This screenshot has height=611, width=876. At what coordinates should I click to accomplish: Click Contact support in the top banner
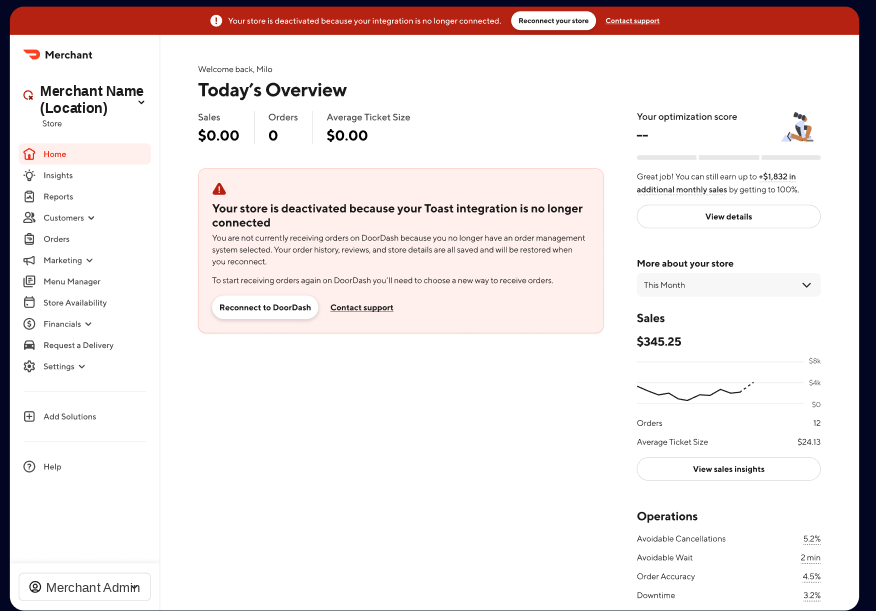coord(632,21)
